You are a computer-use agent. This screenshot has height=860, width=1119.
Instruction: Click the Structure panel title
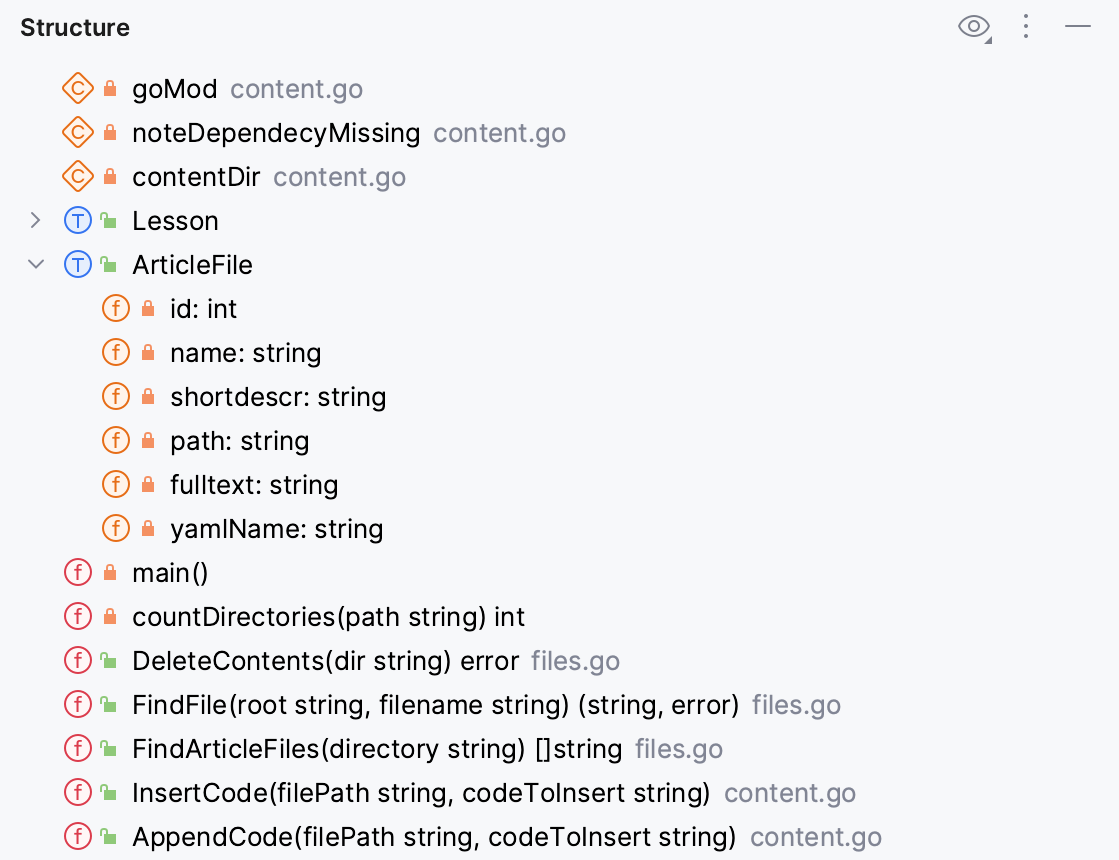(x=74, y=27)
